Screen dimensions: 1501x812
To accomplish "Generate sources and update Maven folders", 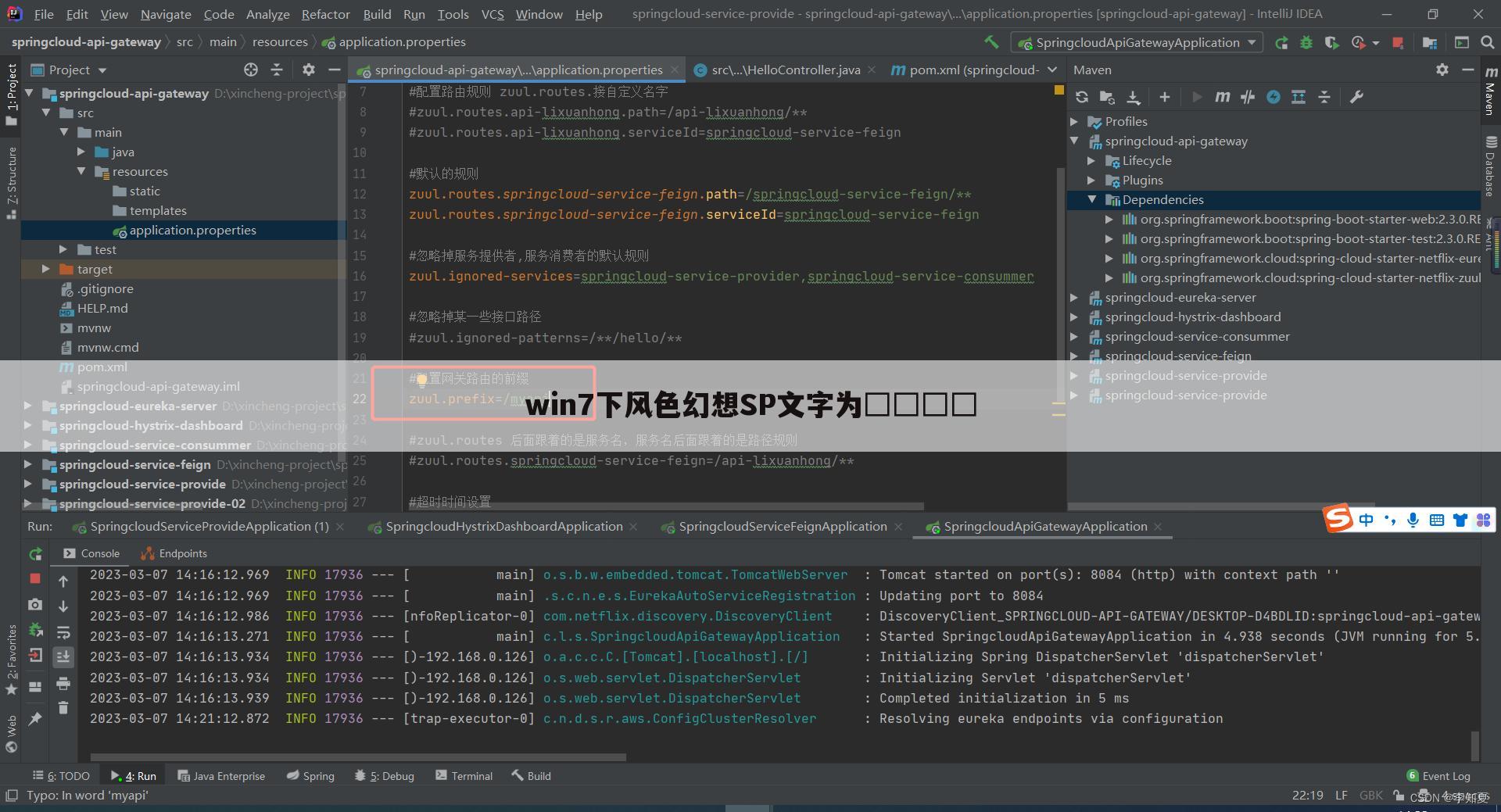I will coord(1107,97).
